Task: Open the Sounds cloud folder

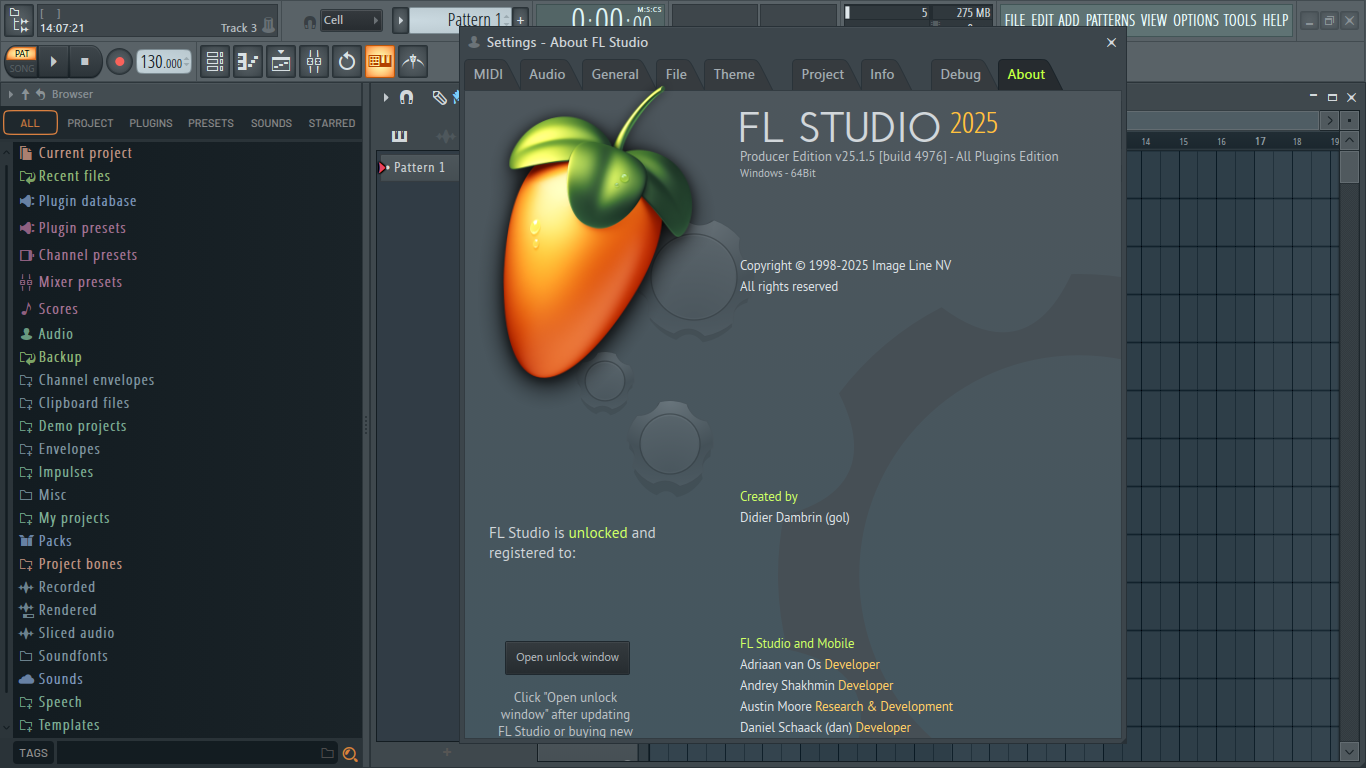Action: 51,679
